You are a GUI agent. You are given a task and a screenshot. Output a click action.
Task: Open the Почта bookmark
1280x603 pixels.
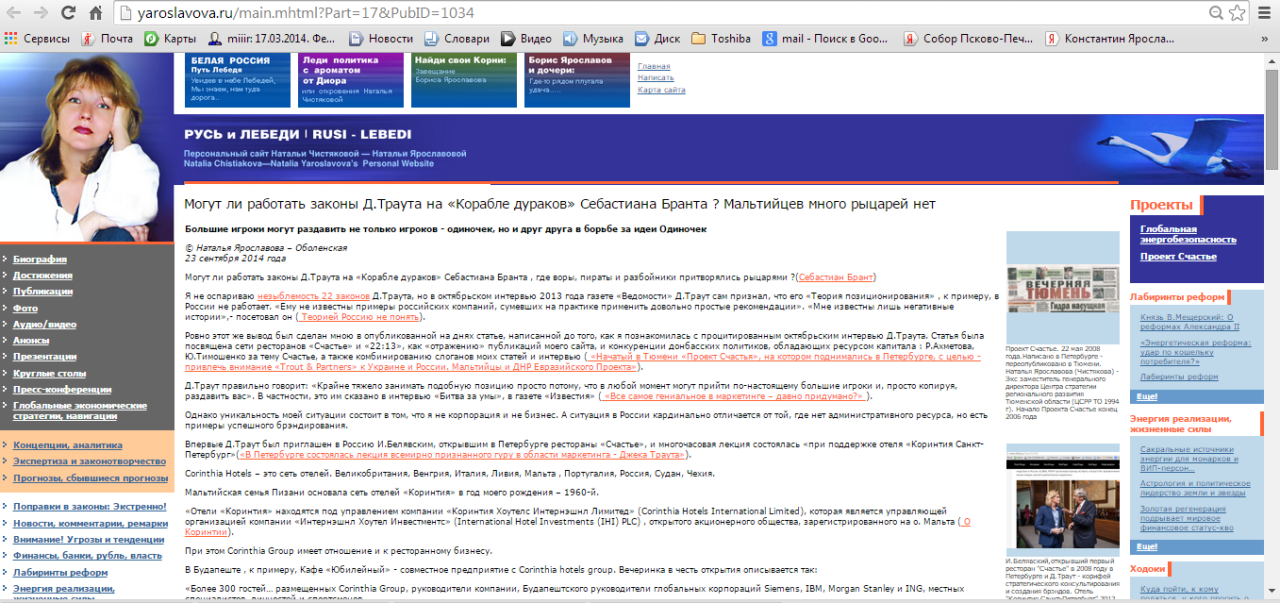tap(107, 39)
